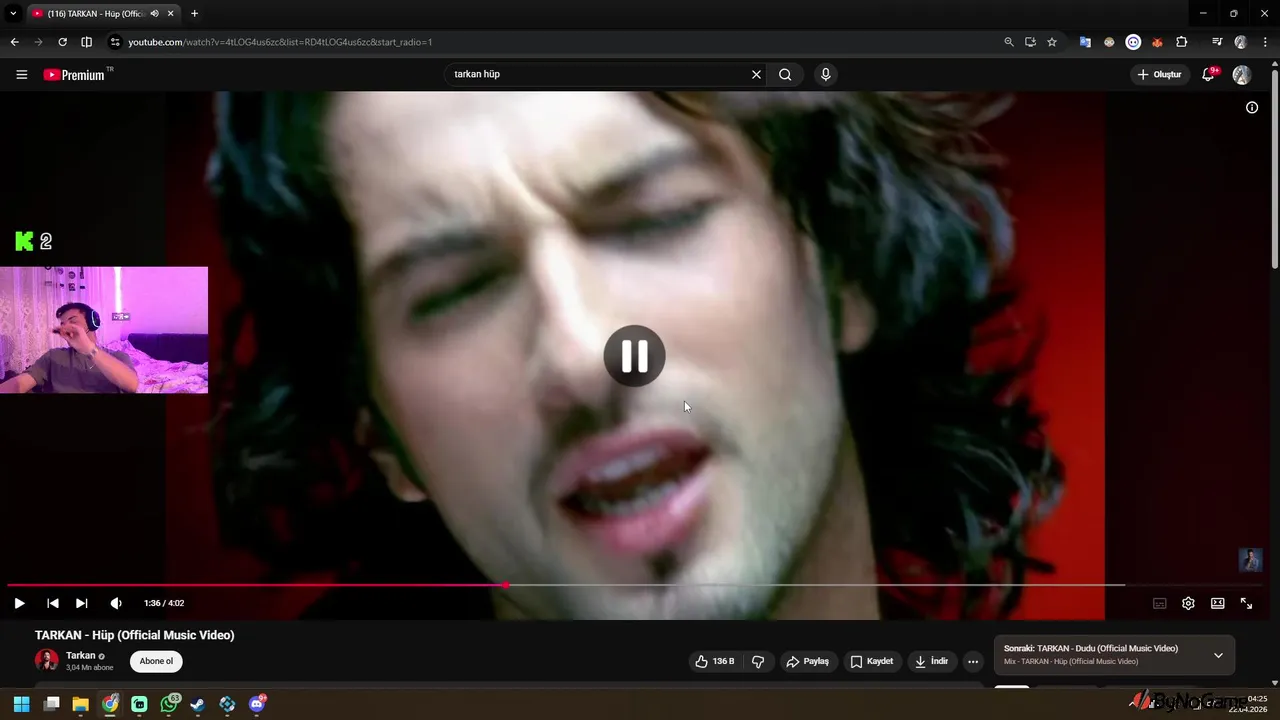Viewport: 1280px width, 720px height.
Task: Open the YouTube guide hamburger menu
Action: point(21,74)
